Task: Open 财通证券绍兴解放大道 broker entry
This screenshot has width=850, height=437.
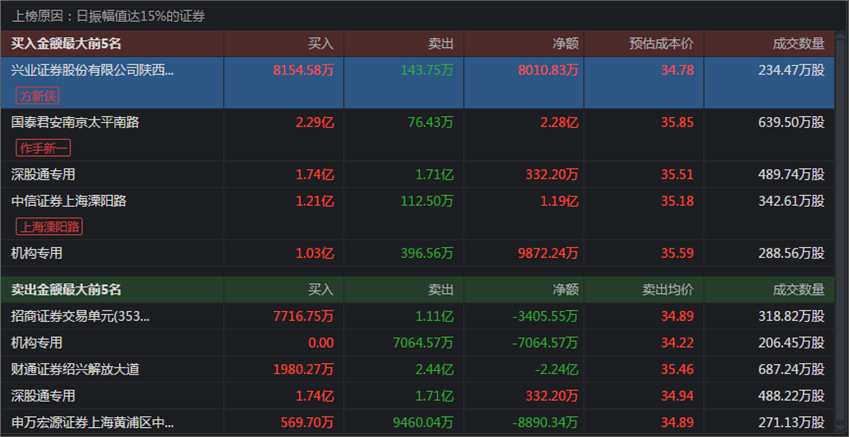Action: [75, 369]
